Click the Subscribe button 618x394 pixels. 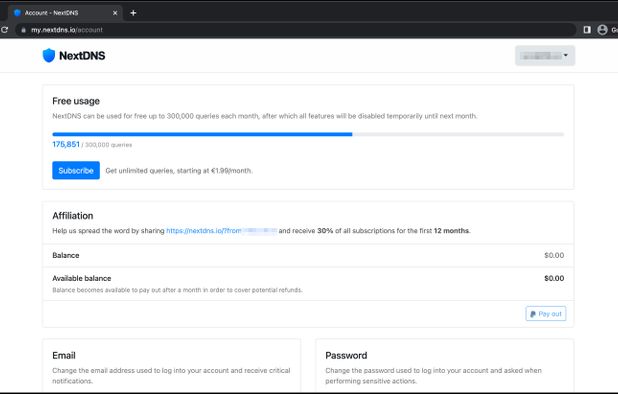pos(76,170)
